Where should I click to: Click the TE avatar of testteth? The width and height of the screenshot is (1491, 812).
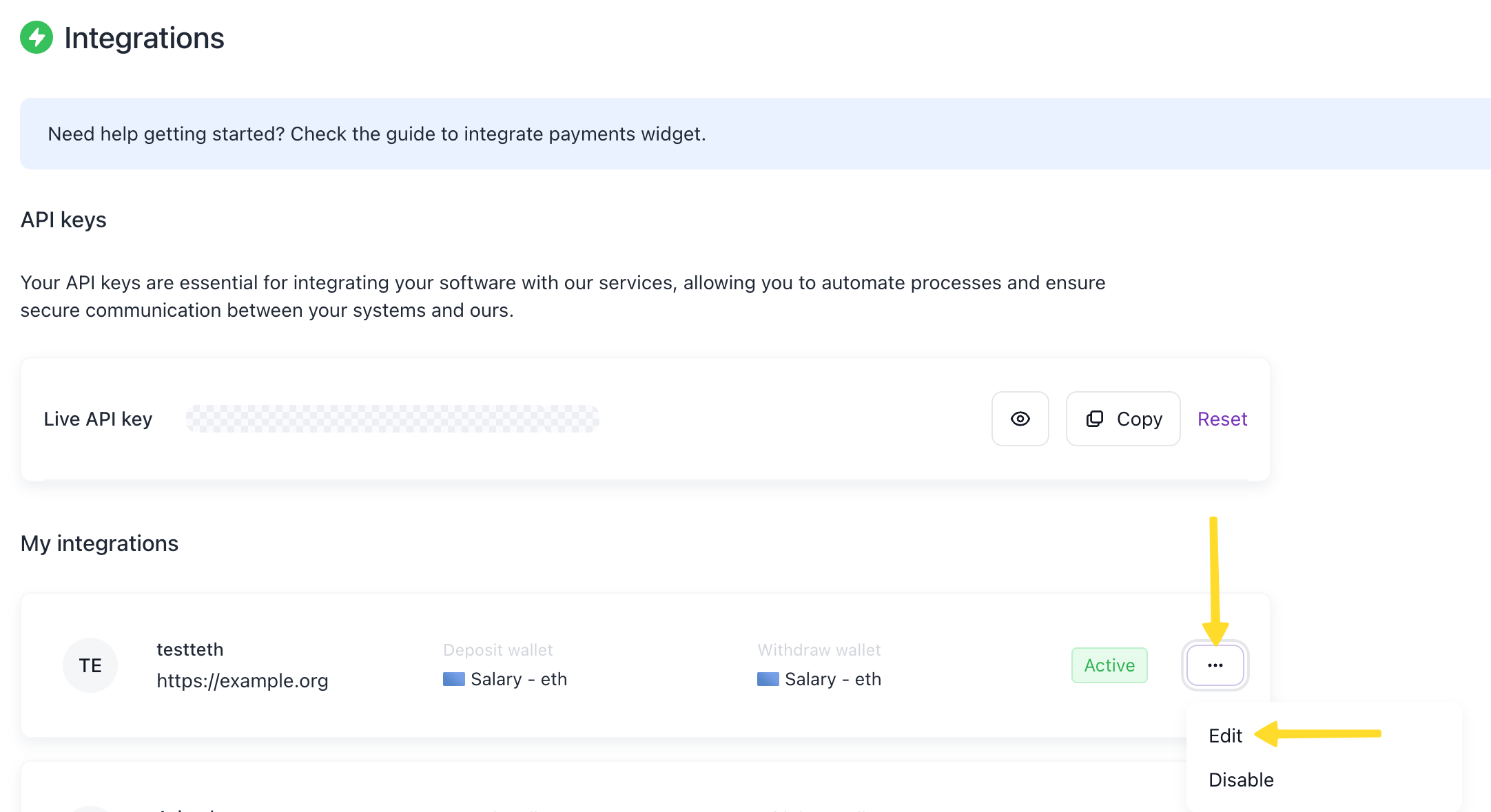coord(90,665)
